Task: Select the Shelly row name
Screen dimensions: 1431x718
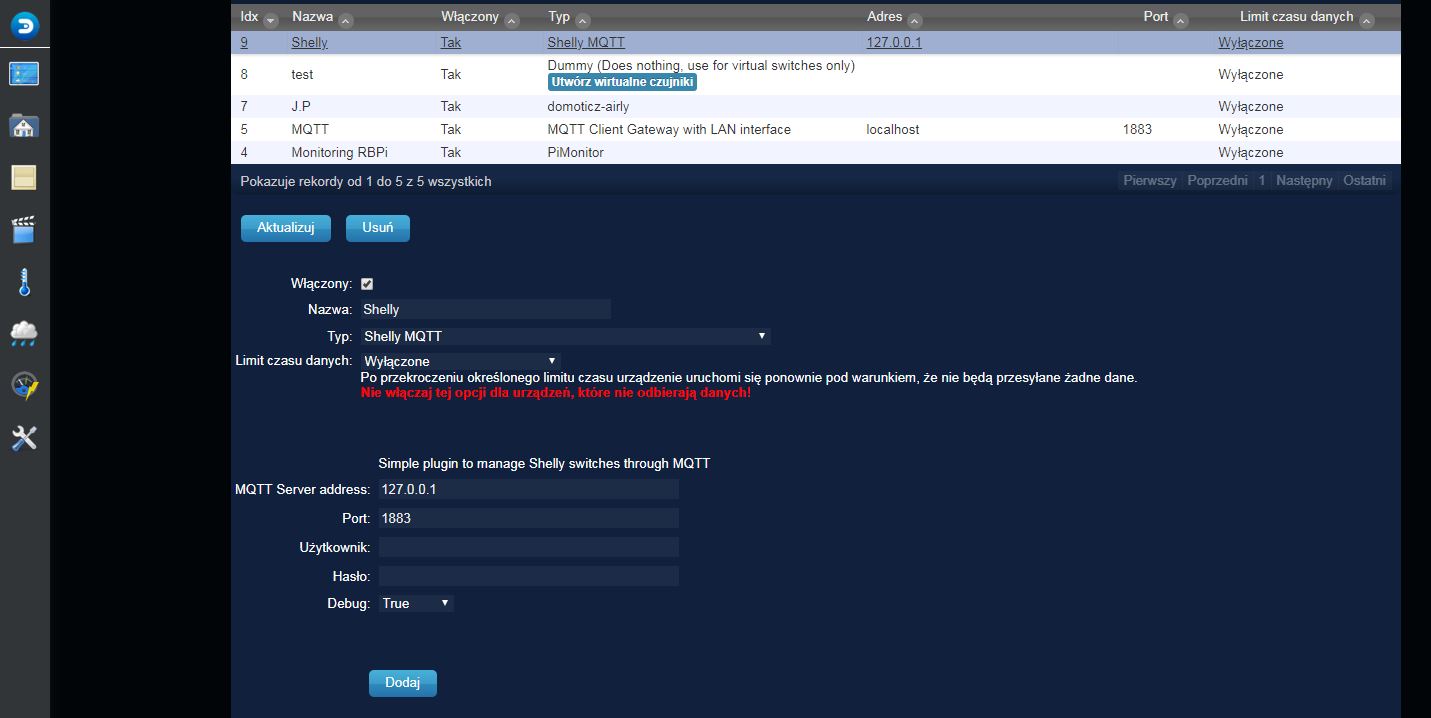Action: 309,43
